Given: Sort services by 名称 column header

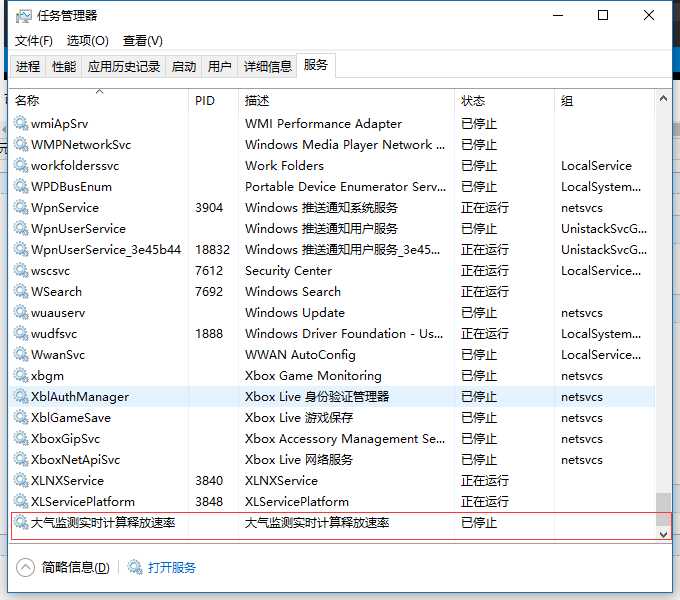Looking at the screenshot, I should point(99,101).
